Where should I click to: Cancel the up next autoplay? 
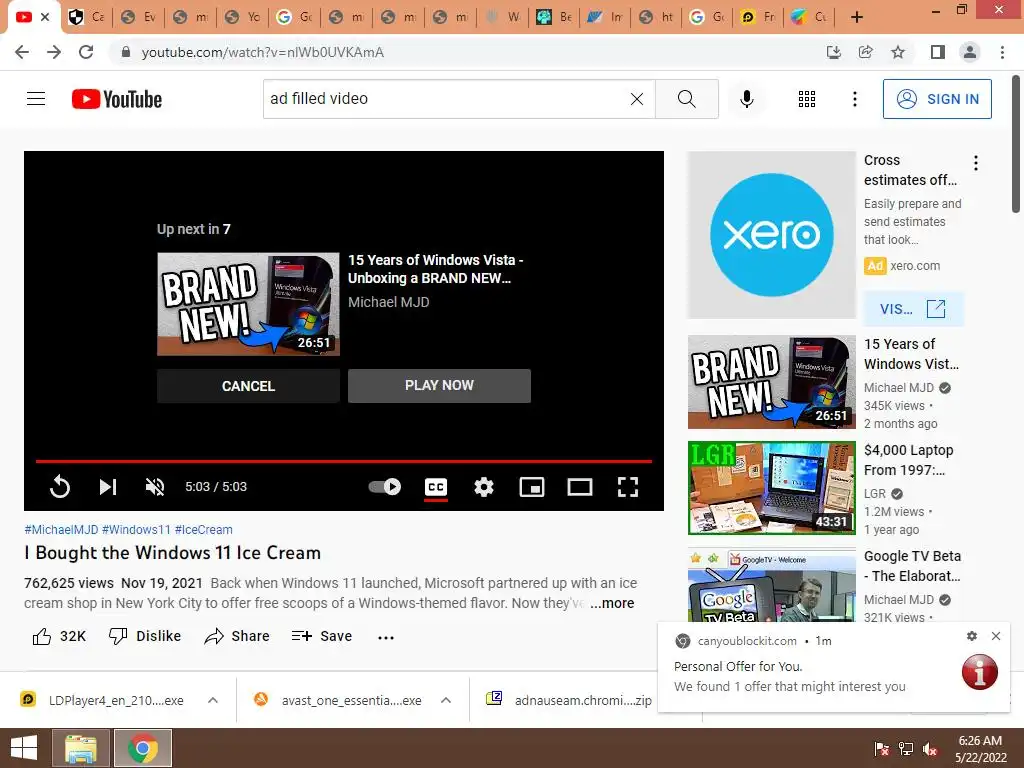click(248, 386)
